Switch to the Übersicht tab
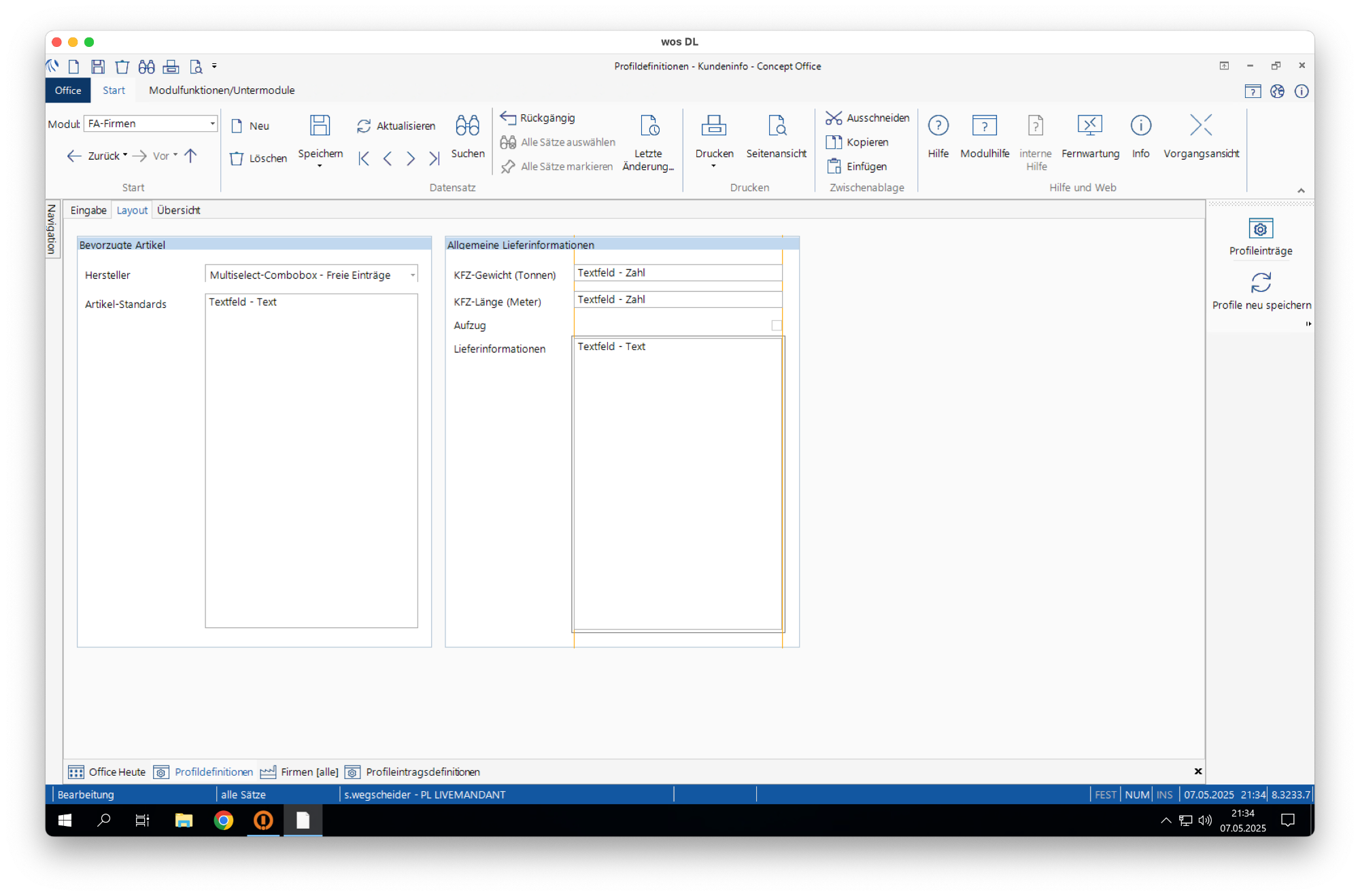Viewport: 1360px width, 896px height. 178,210
